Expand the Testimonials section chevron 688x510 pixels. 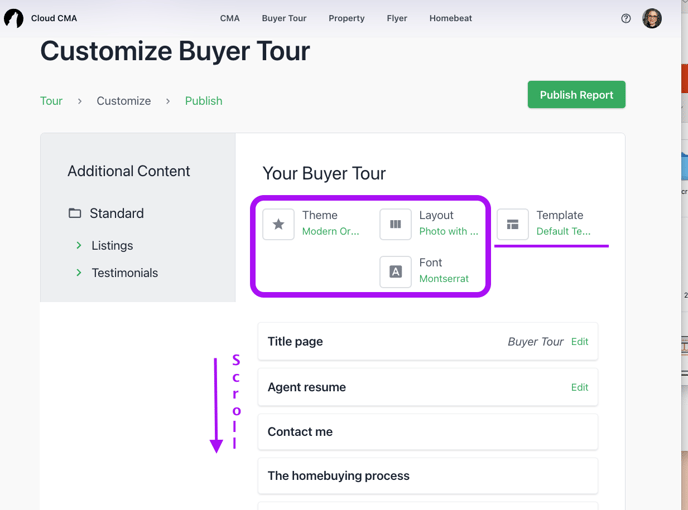pyautogui.click(x=79, y=273)
